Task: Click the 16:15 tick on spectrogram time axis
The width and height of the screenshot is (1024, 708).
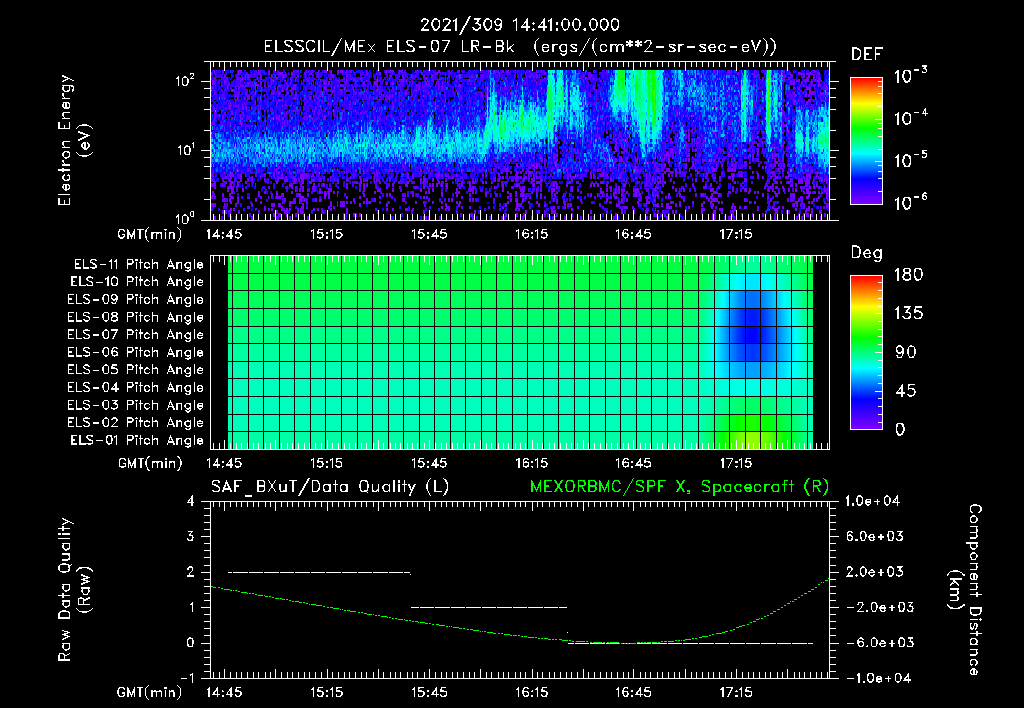Action: (532, 234)
